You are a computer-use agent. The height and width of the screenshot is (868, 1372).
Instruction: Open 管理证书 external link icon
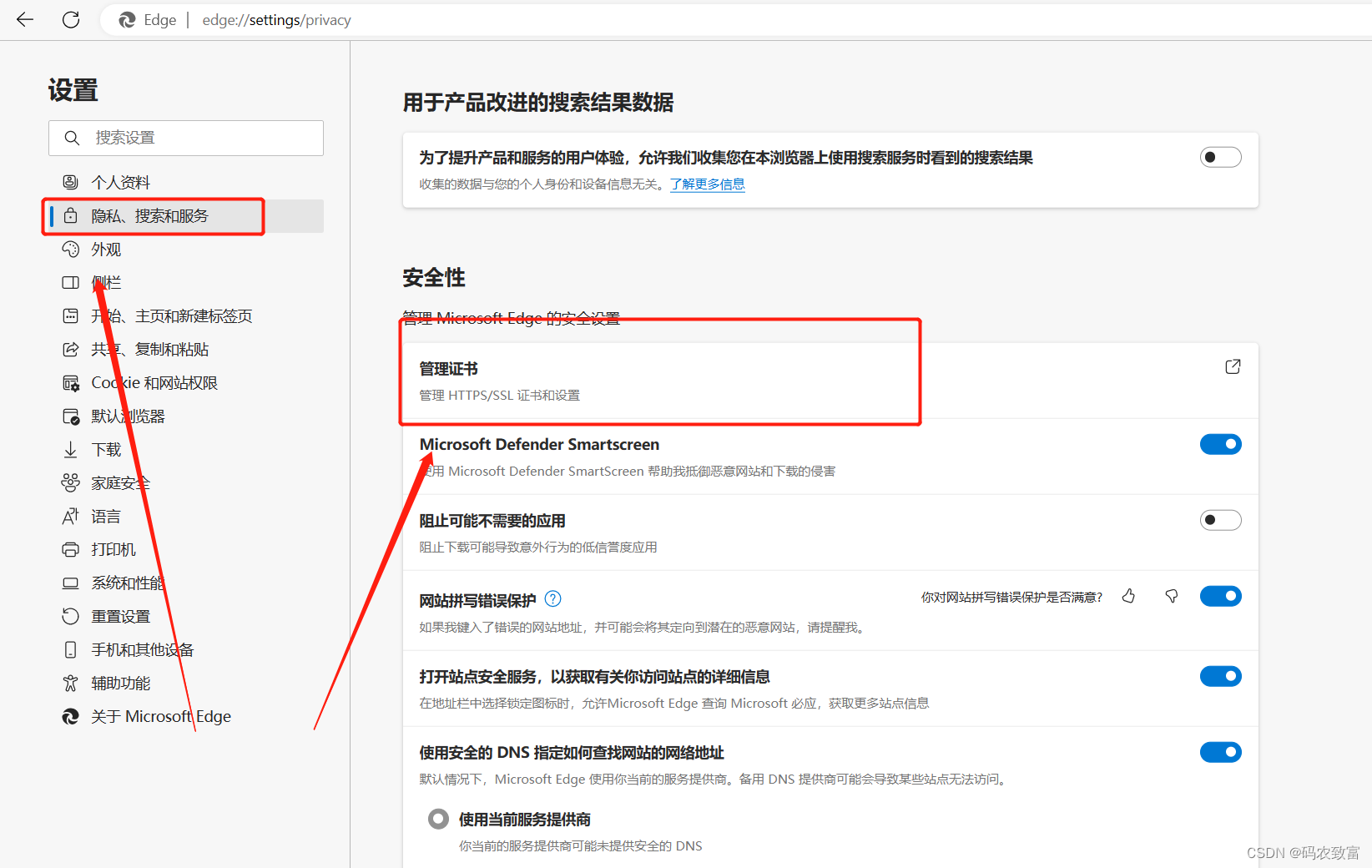click(1233, 366)
